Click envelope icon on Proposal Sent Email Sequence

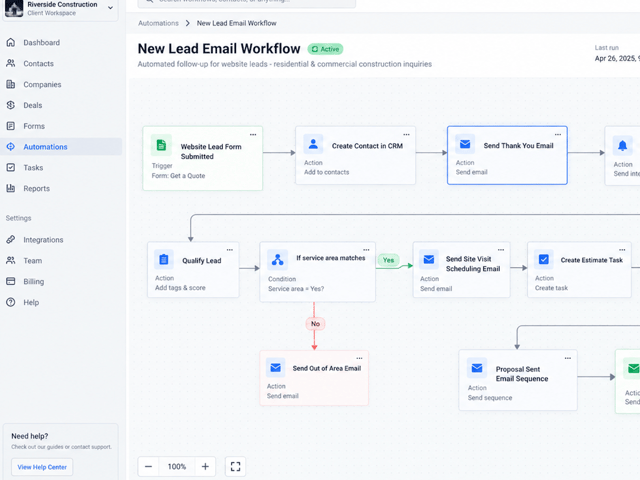[x=477, y=368]
